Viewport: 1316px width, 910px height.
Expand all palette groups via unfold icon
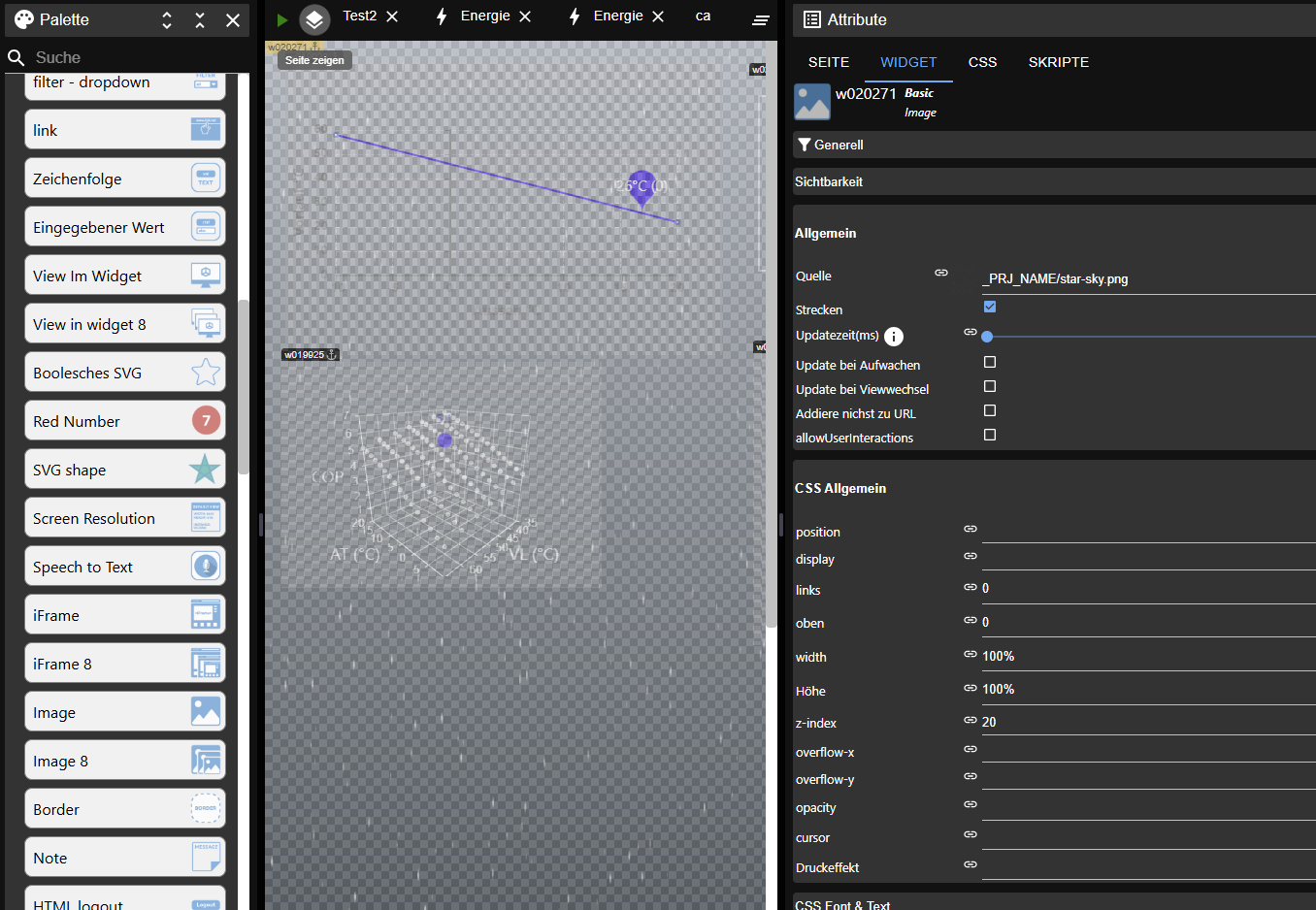pyautogui.click(x=167, y=19)
